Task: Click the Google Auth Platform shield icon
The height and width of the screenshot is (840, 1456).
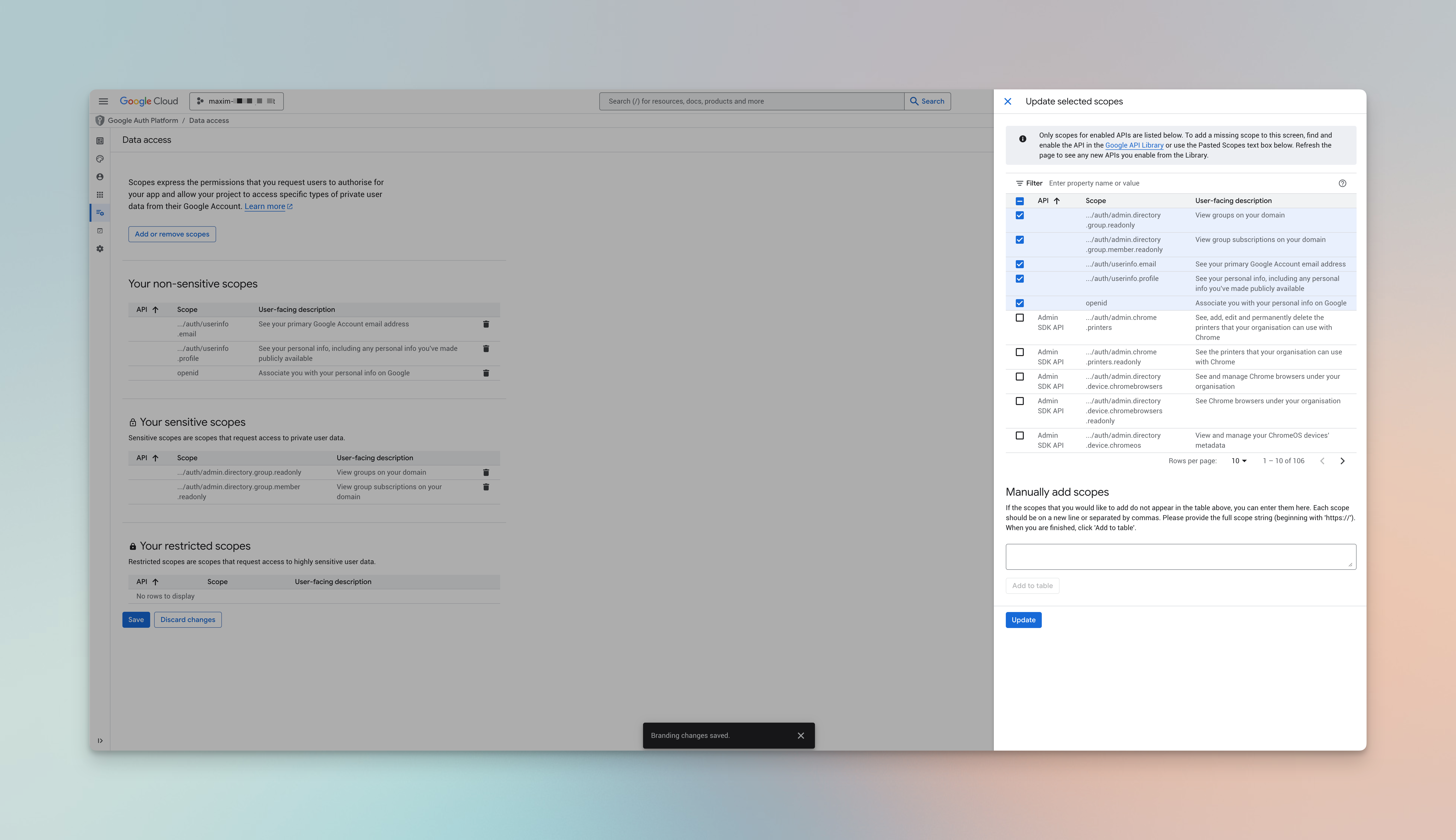Action: pyautogui.click(x=100, y=121)
